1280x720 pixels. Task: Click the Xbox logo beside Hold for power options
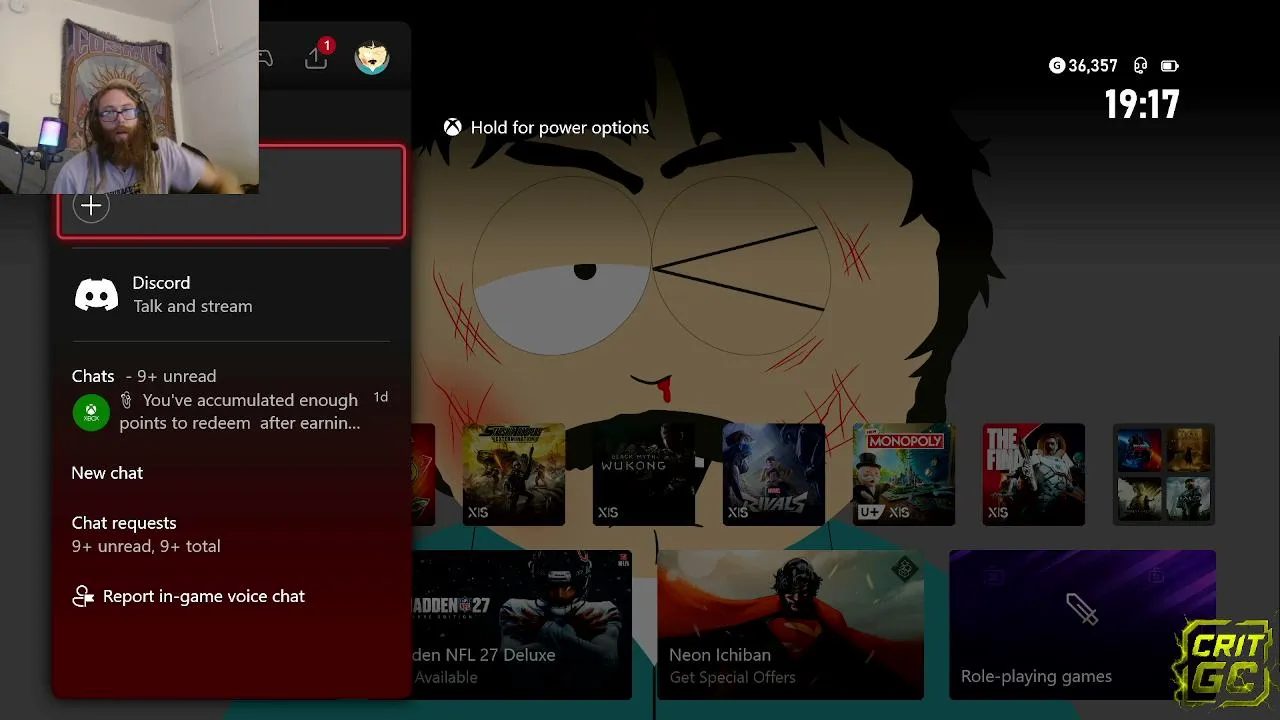pos(453,128)
